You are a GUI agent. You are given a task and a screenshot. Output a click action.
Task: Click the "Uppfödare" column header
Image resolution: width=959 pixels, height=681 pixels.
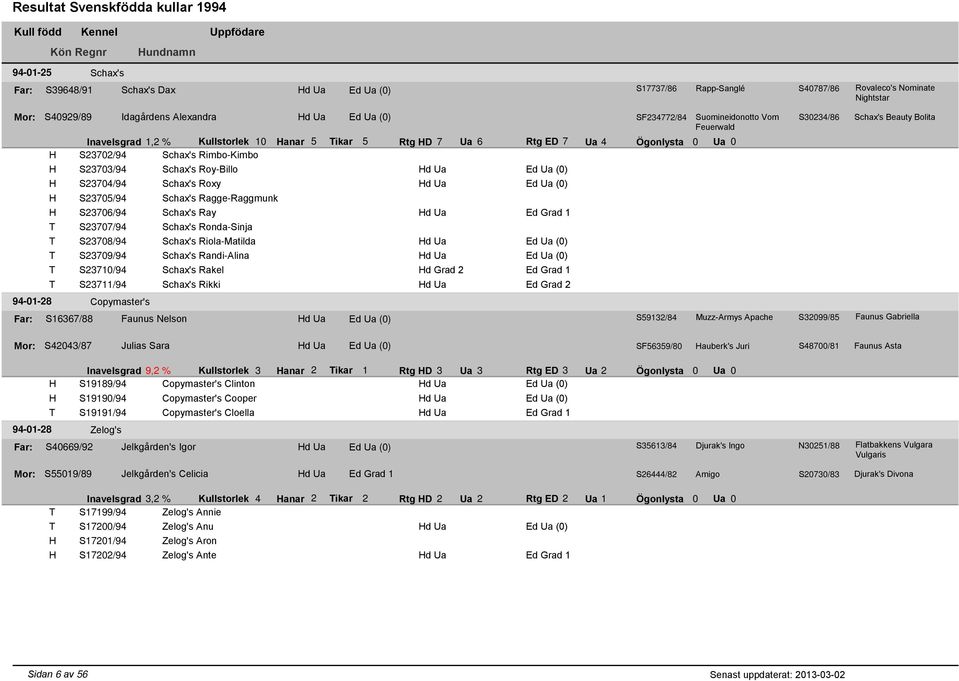237,32
